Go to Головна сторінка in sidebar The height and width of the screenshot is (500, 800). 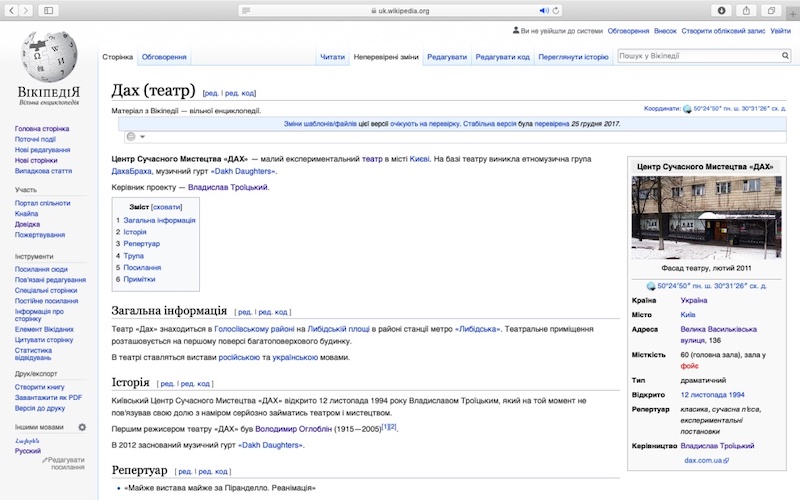tap(42, 129)
